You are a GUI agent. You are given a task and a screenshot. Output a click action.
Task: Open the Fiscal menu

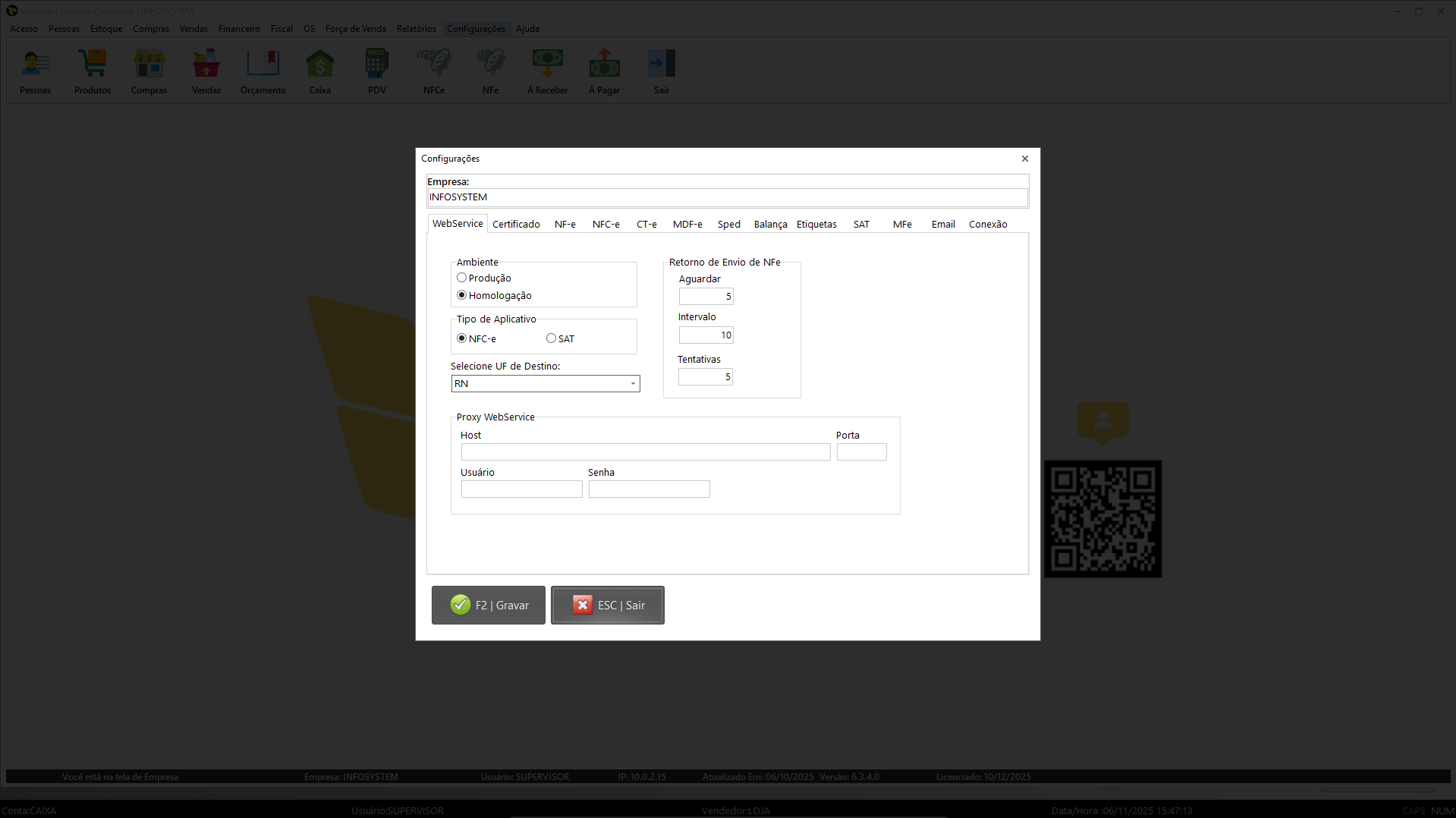(x=281, y=29)
